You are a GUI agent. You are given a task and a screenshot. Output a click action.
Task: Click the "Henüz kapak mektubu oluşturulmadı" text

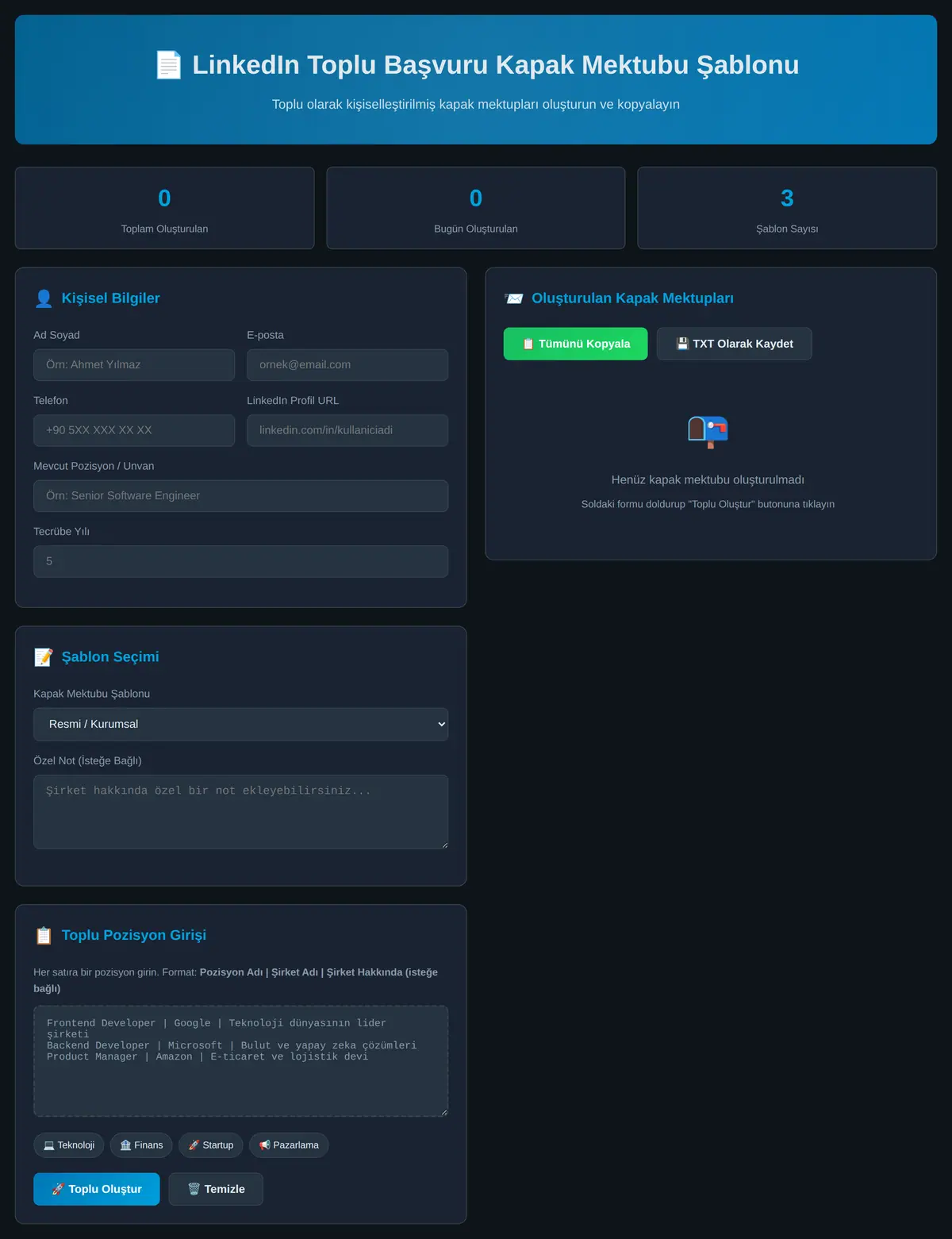pyautogui.click(x=708, y=480)
